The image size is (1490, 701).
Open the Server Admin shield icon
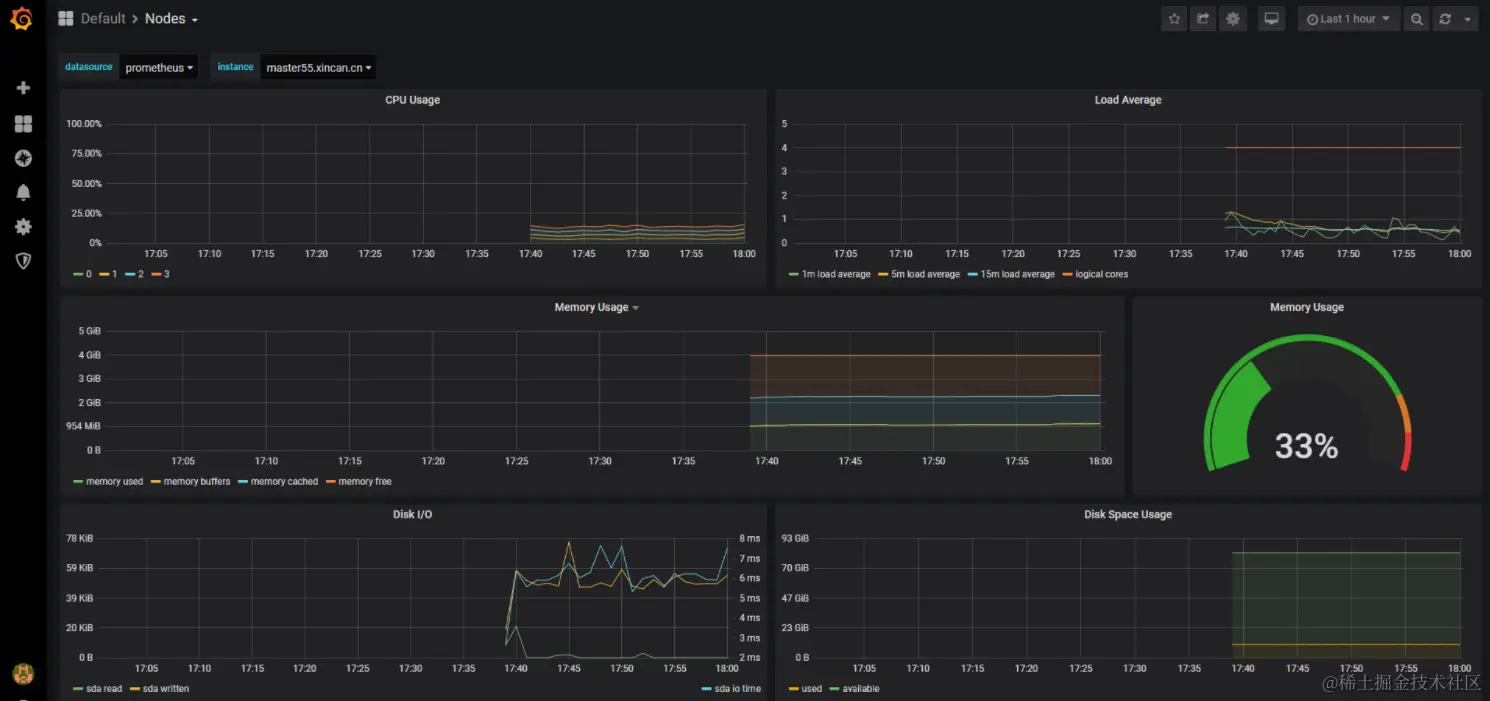pyautogui.click(x=23, y=261)
